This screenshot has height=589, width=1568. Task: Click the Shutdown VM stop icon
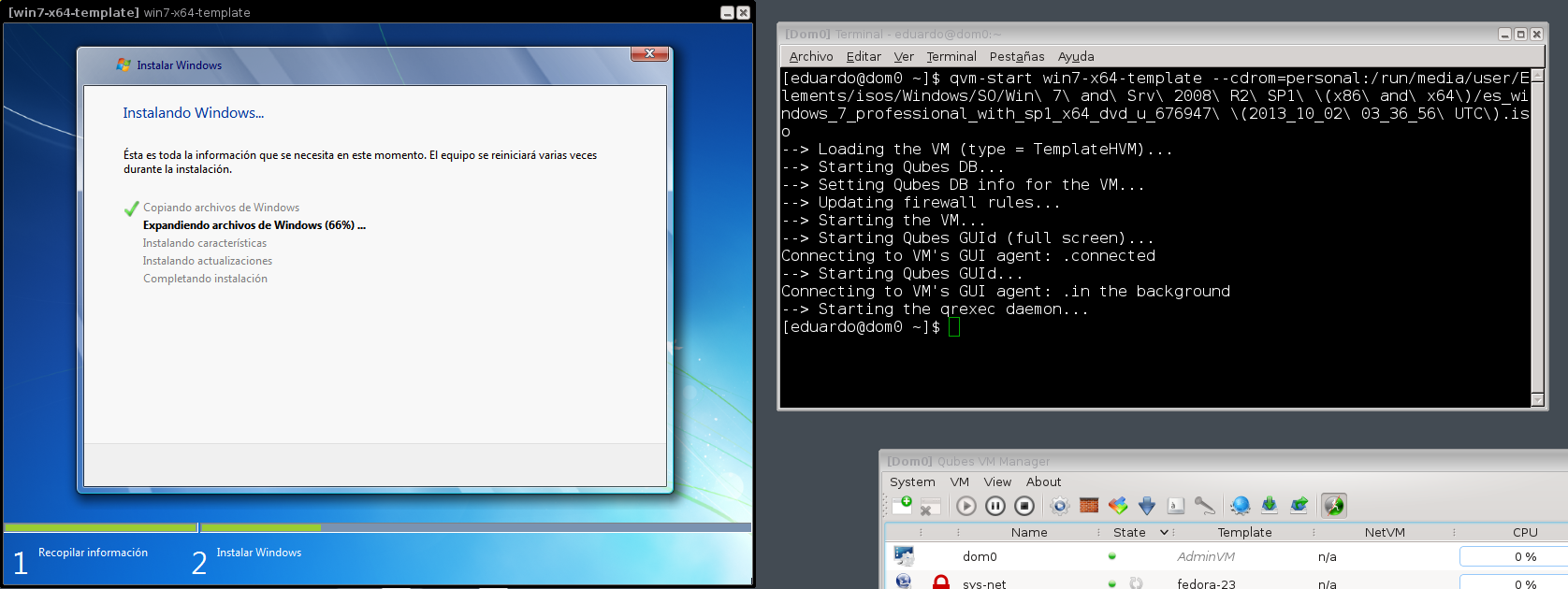point(1024,506)
